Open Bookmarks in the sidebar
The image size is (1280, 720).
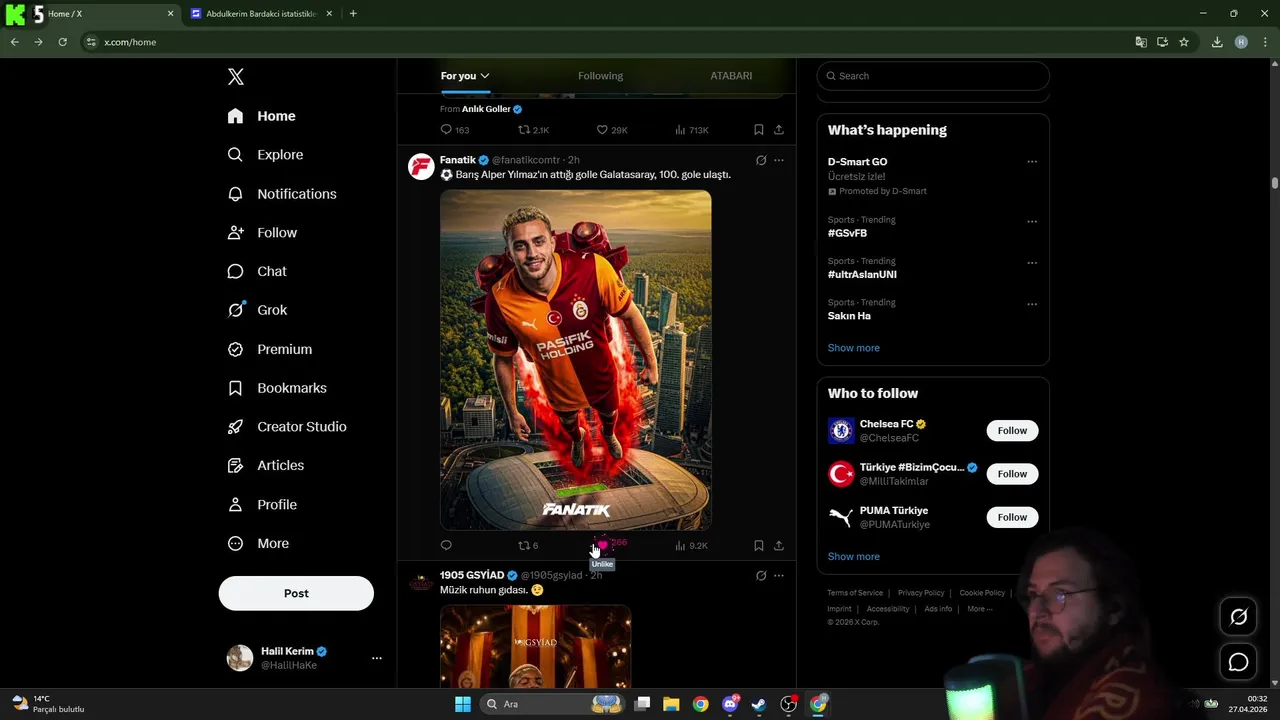coord(277,388)
